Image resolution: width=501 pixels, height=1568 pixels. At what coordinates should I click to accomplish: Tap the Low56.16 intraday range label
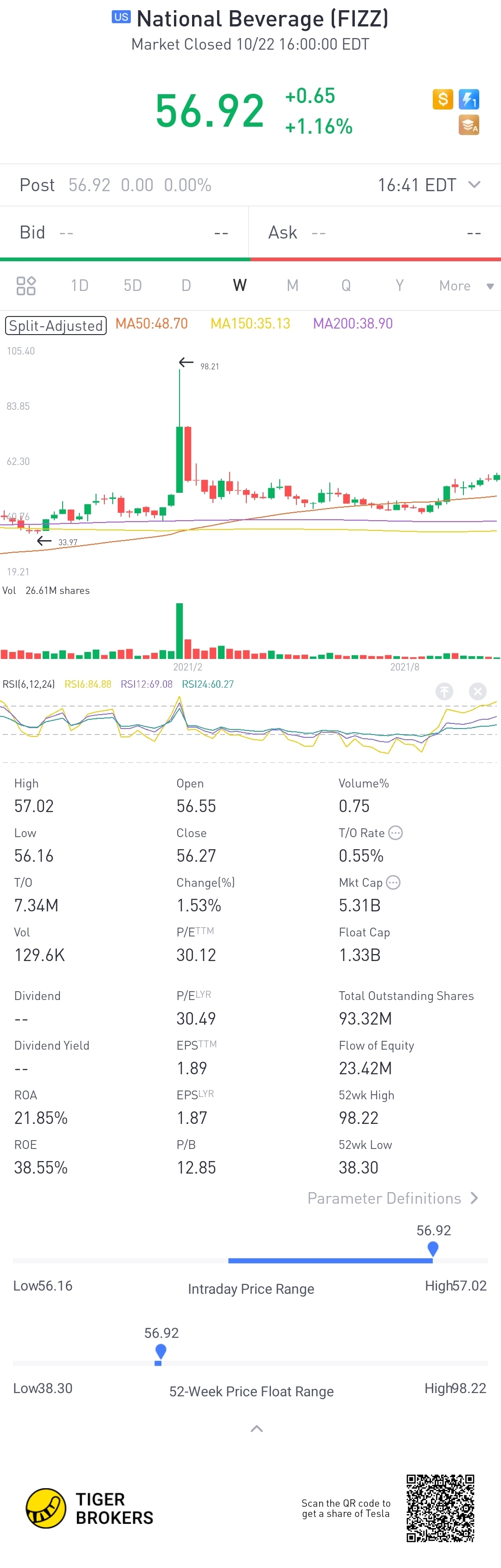click(43, 1285)
